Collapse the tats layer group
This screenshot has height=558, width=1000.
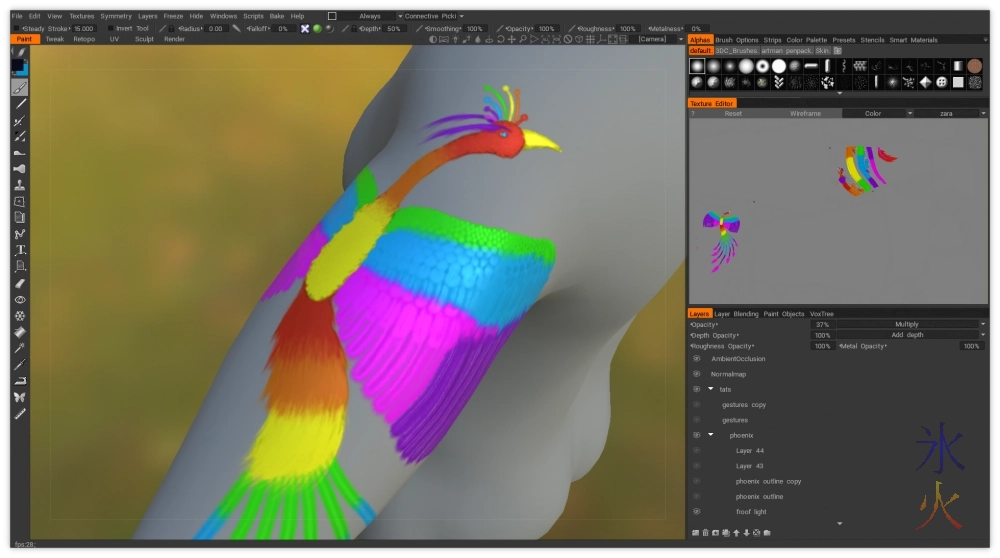point(711,389)
